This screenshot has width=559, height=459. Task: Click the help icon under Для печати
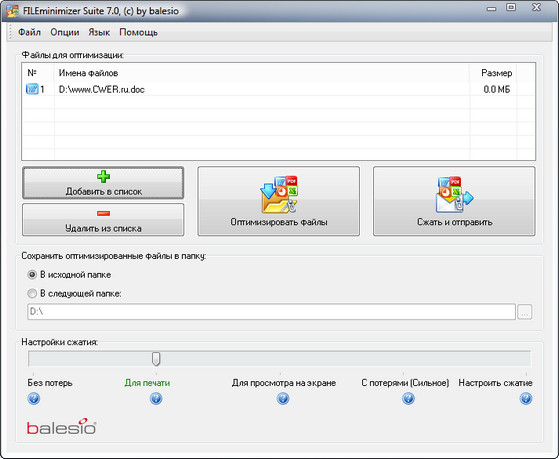[156, 398]
